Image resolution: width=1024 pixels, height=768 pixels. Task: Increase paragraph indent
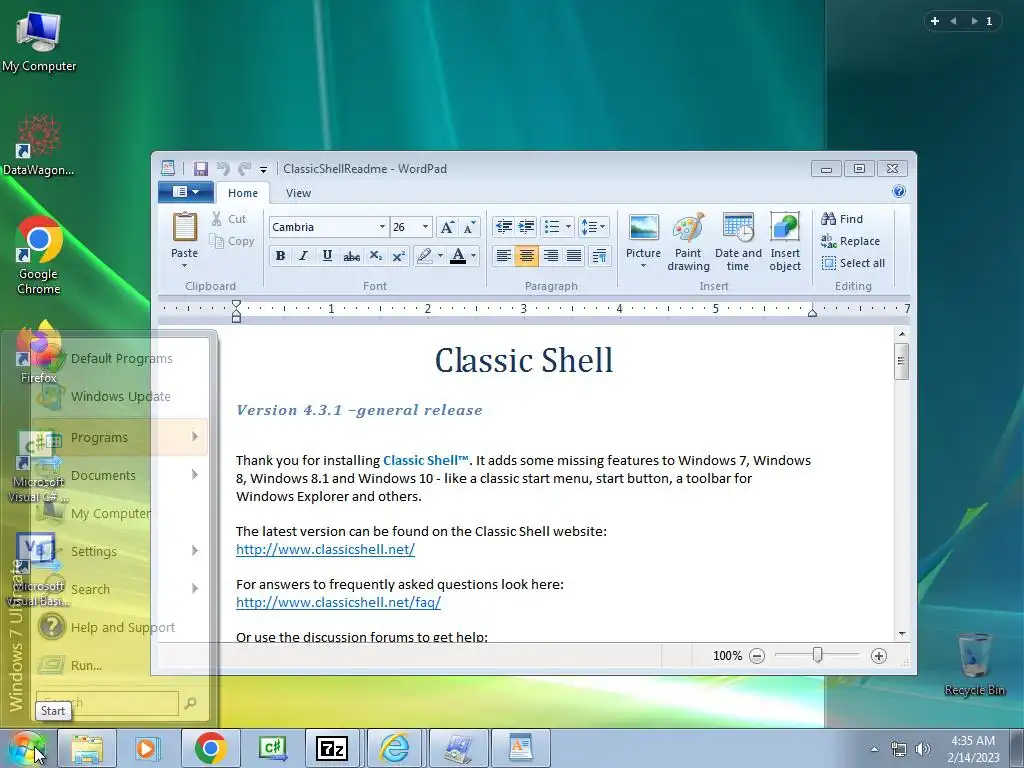[x=526, y=227]
